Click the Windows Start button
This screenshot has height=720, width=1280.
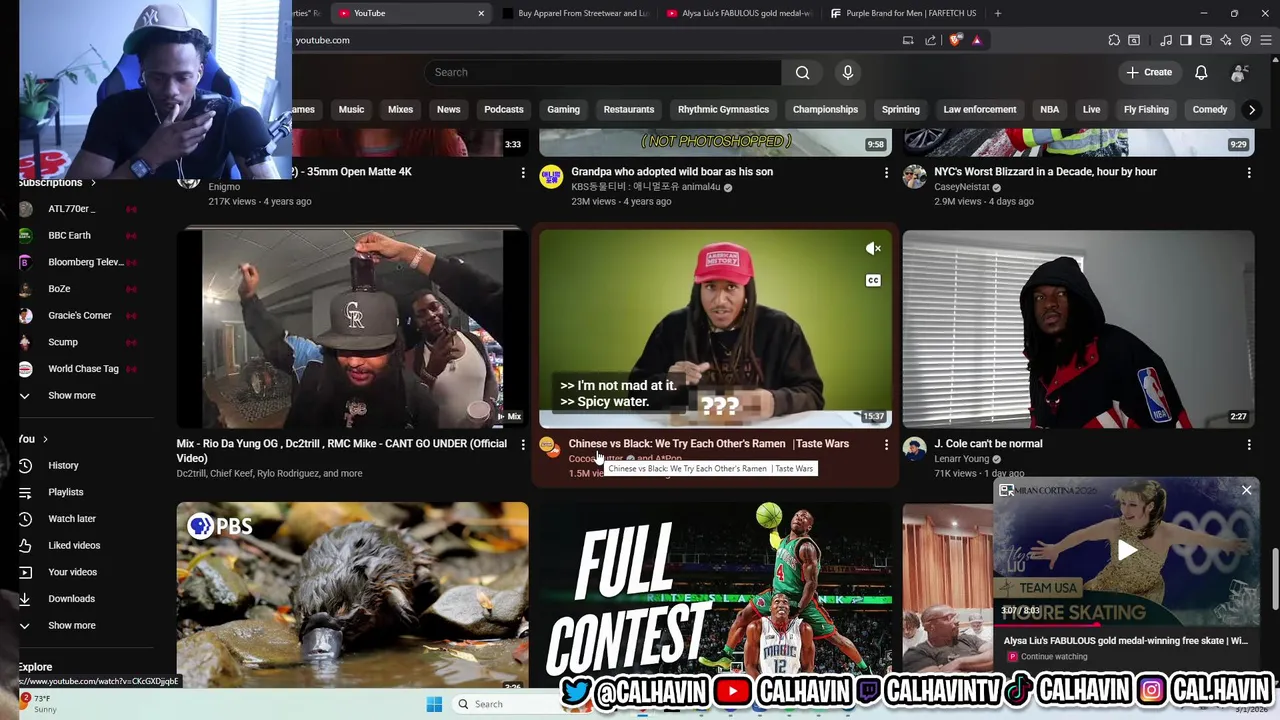(x=434, y=704)
